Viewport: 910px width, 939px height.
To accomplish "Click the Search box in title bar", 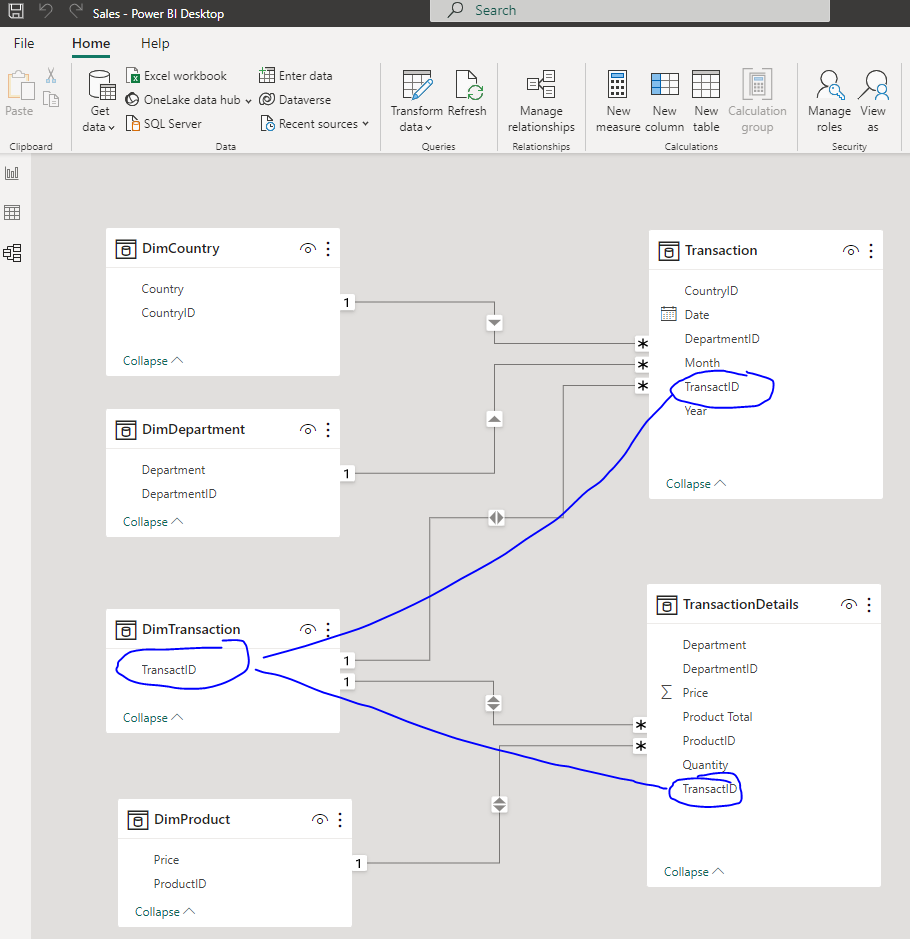I will pyautogui.click(x=630, y=10).
